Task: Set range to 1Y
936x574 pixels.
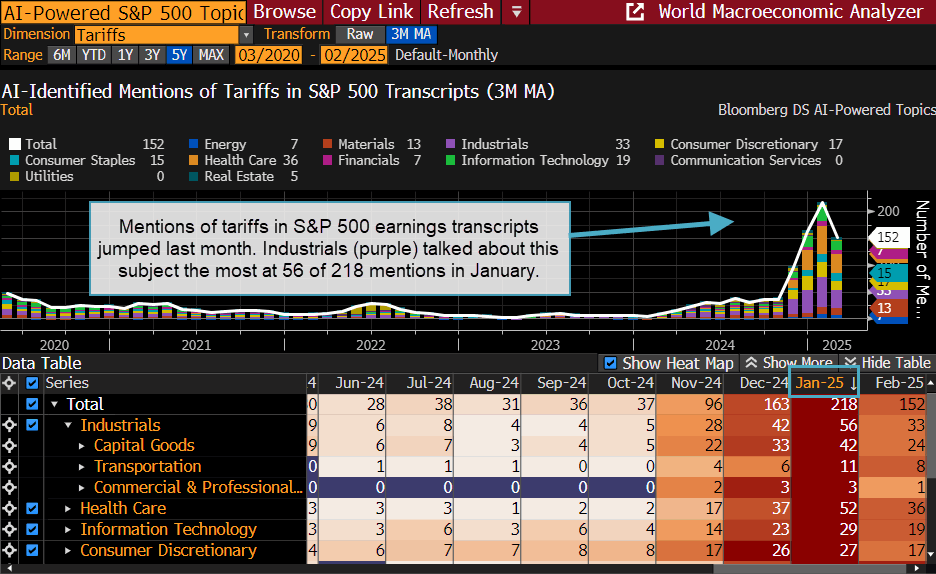Action: (125, 55)
